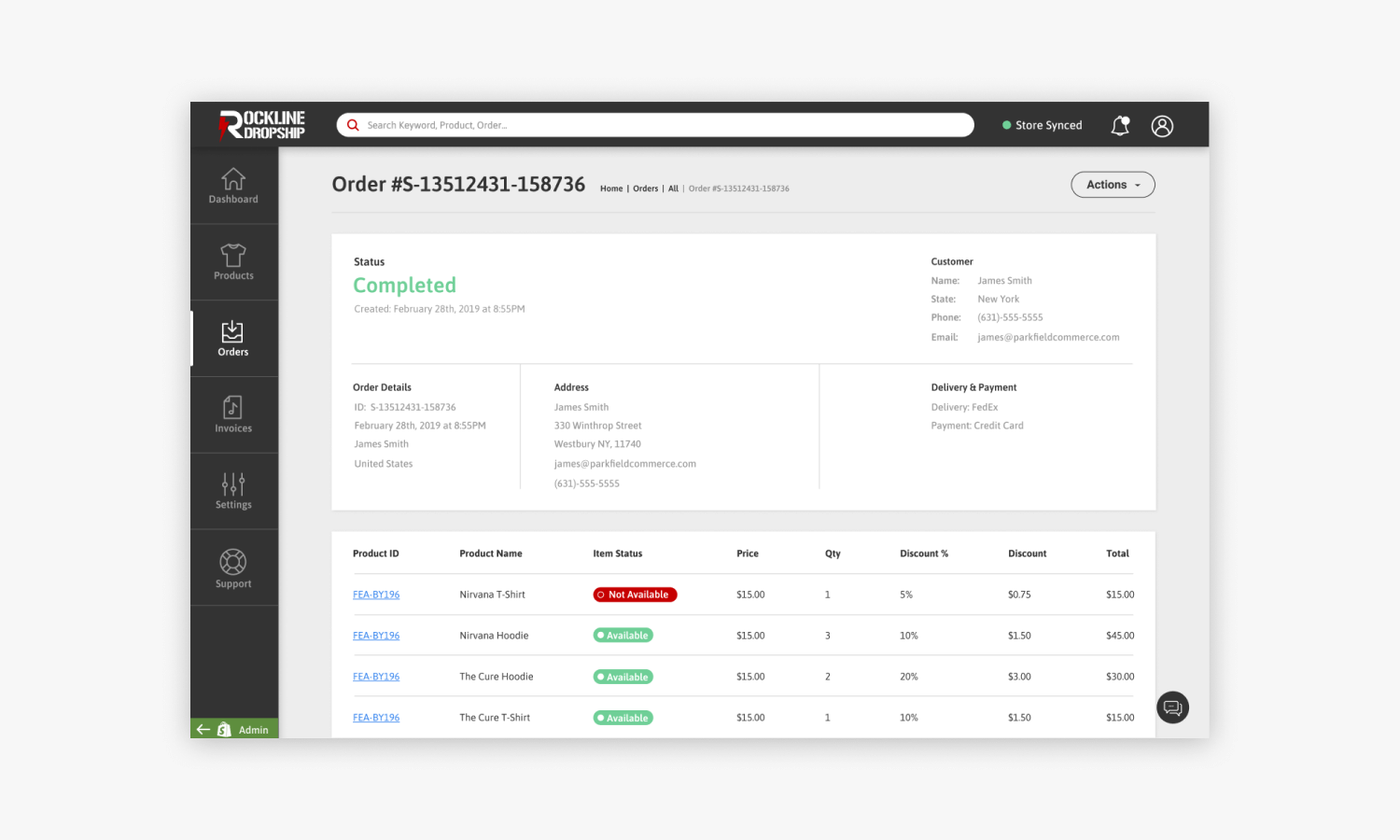Click the Product Name column header
This screenshot has height=840, width=1400.
(x=491, y=553)
